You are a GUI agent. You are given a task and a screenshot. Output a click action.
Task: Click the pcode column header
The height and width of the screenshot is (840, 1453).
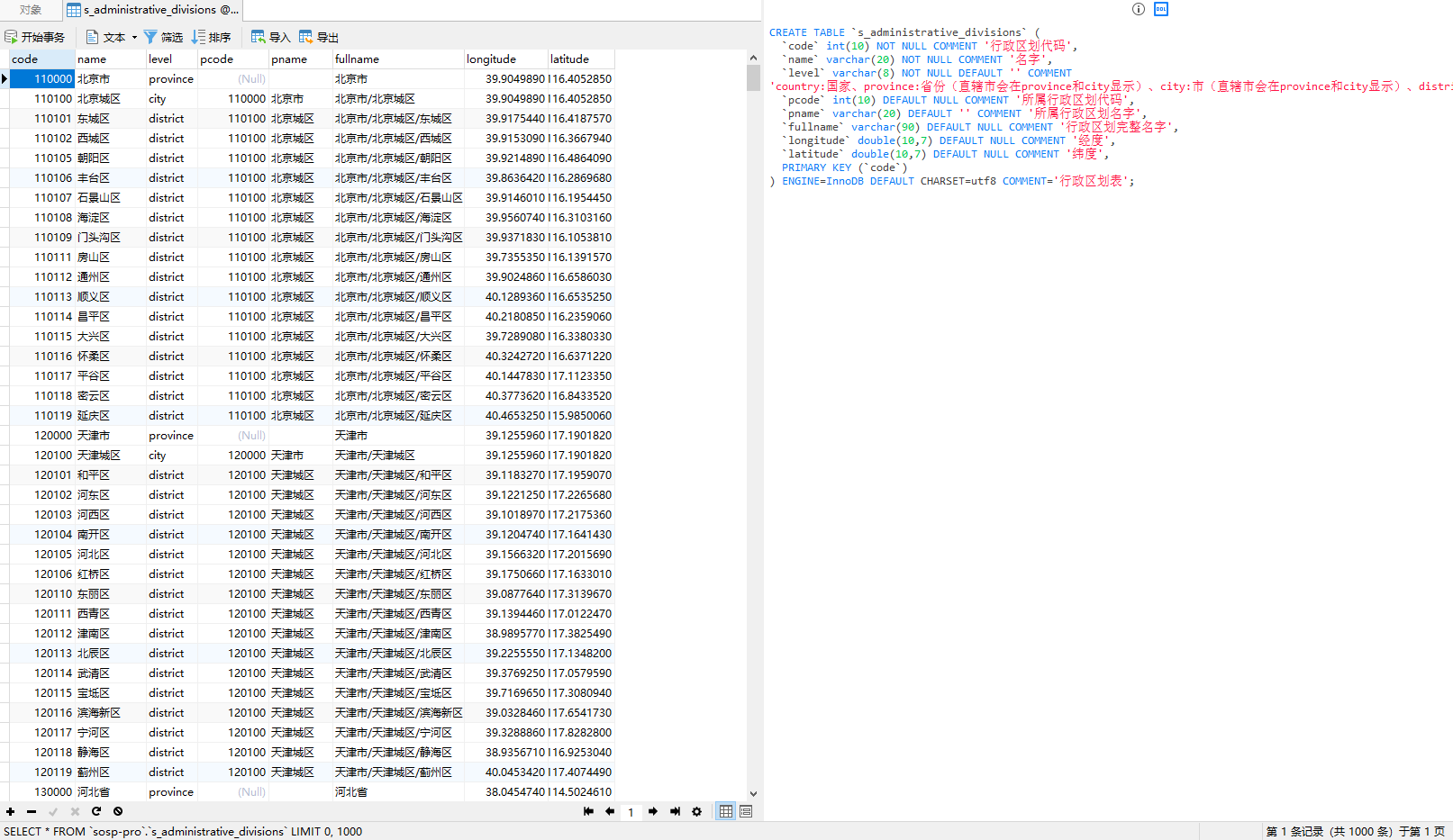232,59
